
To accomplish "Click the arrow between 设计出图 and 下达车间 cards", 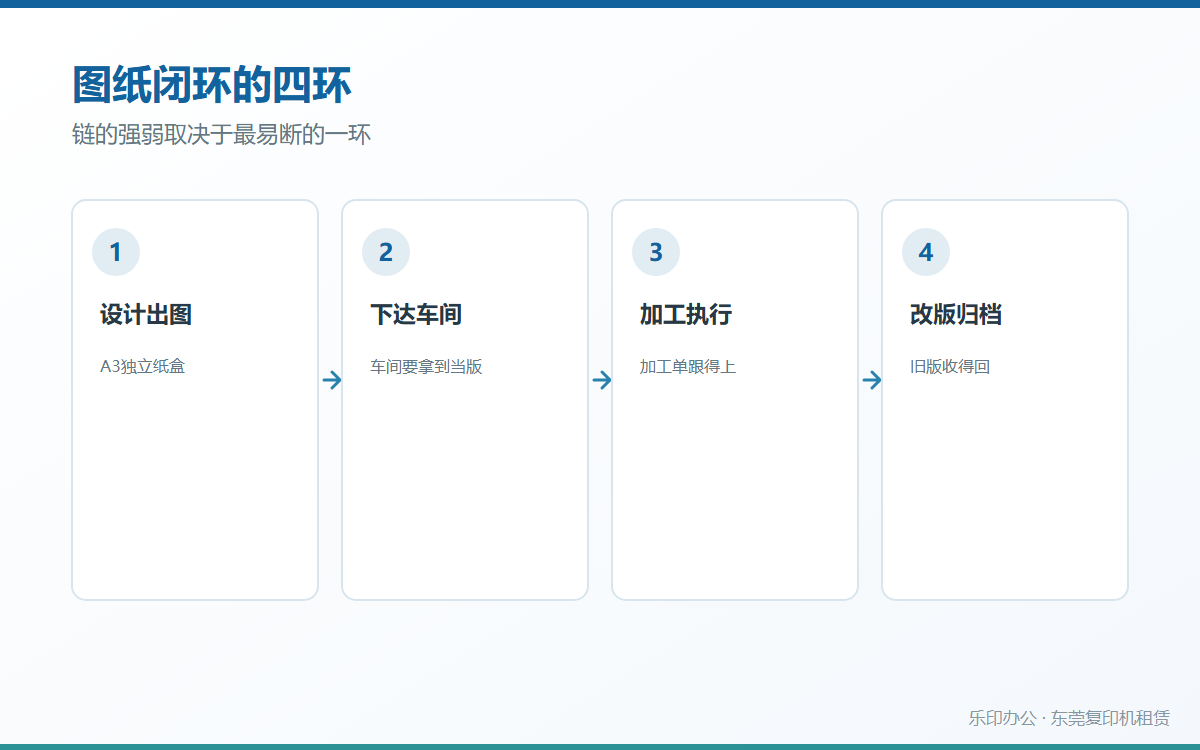I will coord(332,380).
